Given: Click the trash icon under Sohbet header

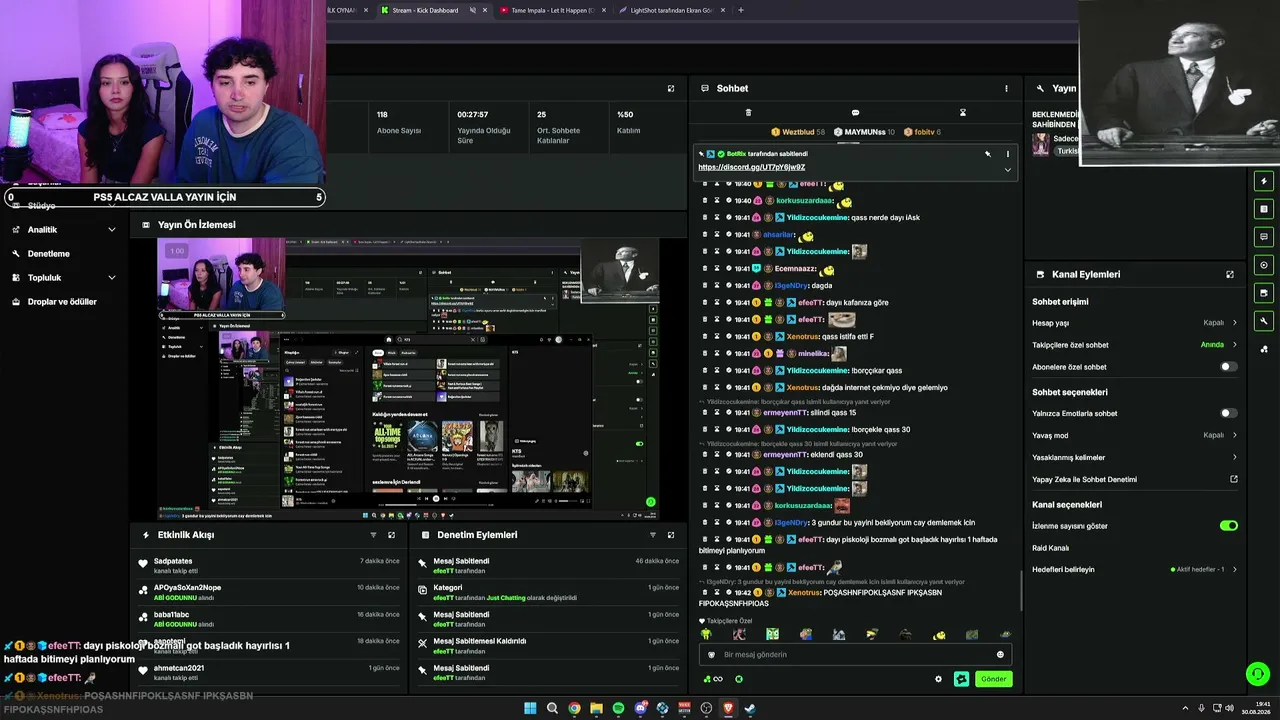Looking at the screenshot, I should pyautogui.click(x=748, y=112).
